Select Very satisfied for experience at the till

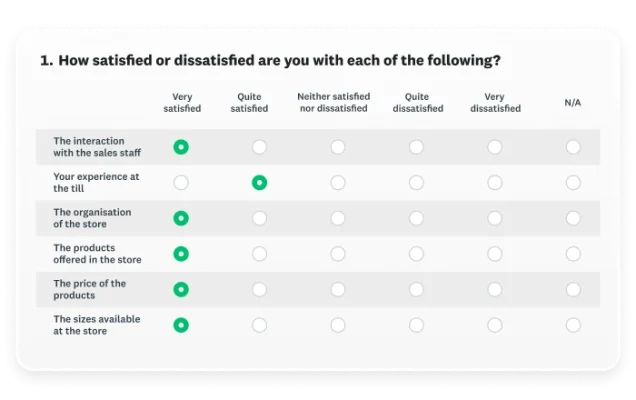pyautogui.click(x=181, y=183)
